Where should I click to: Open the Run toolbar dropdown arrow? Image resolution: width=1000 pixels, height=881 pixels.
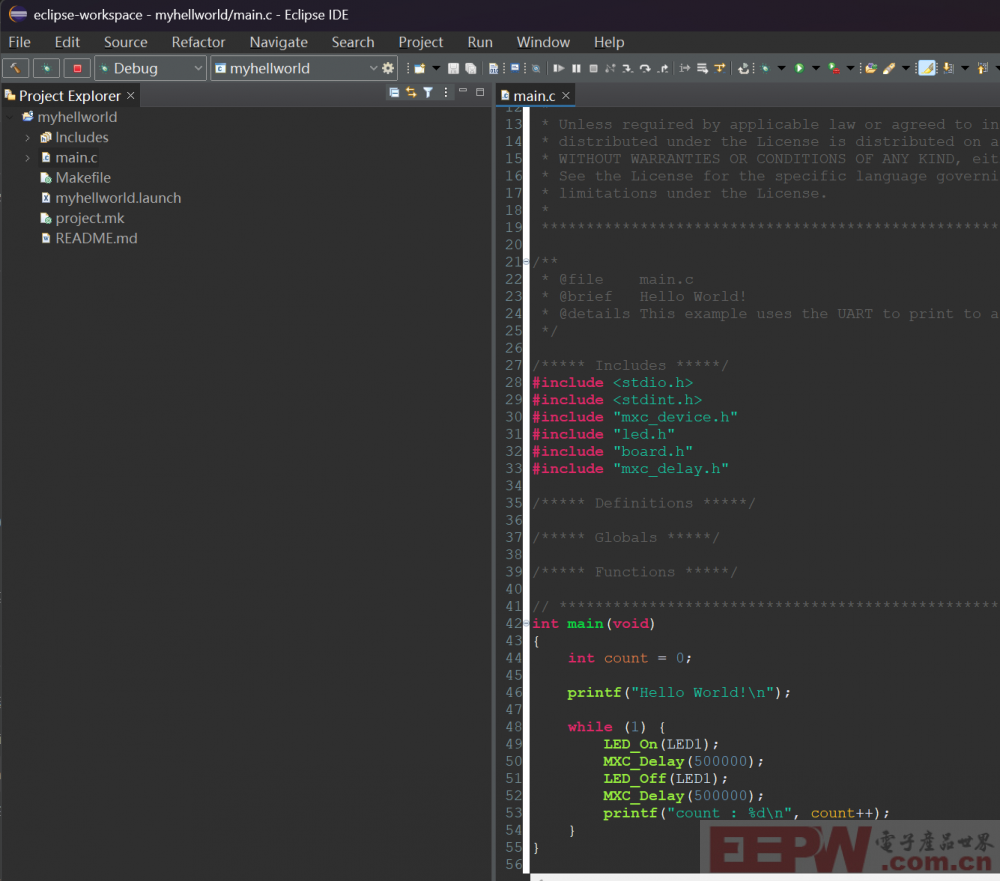click(x=816, y=68)
